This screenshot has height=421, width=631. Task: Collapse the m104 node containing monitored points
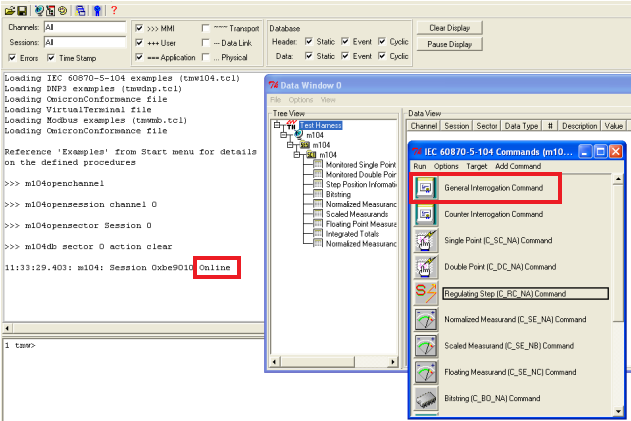(x=298, y=155)
